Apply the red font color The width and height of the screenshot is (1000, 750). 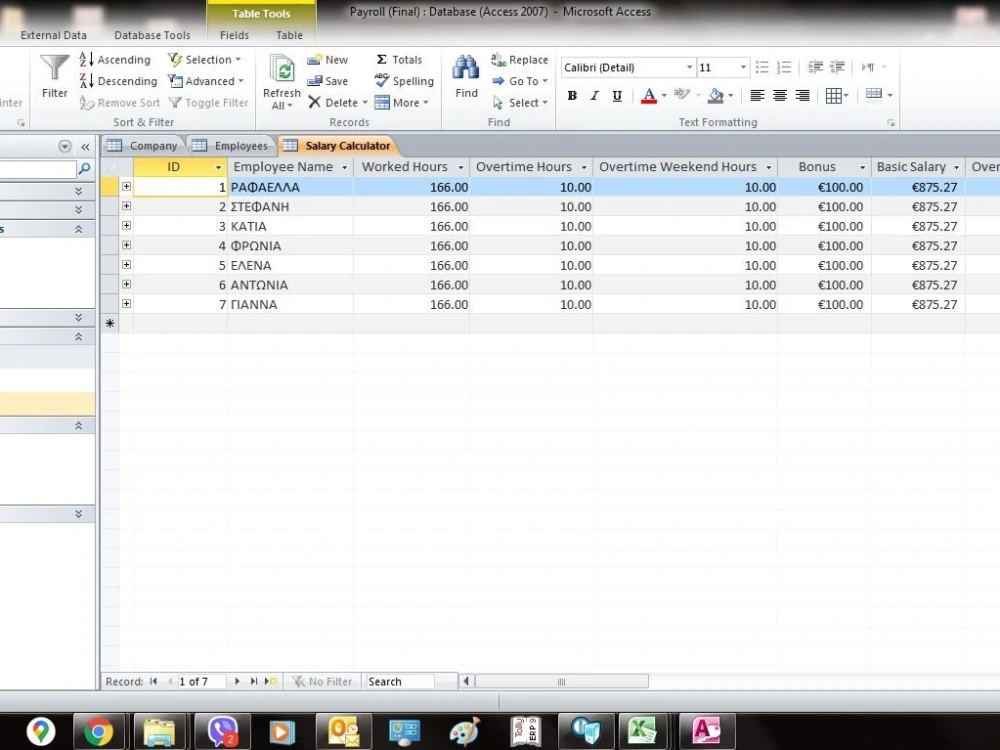[x=649, y=96]
